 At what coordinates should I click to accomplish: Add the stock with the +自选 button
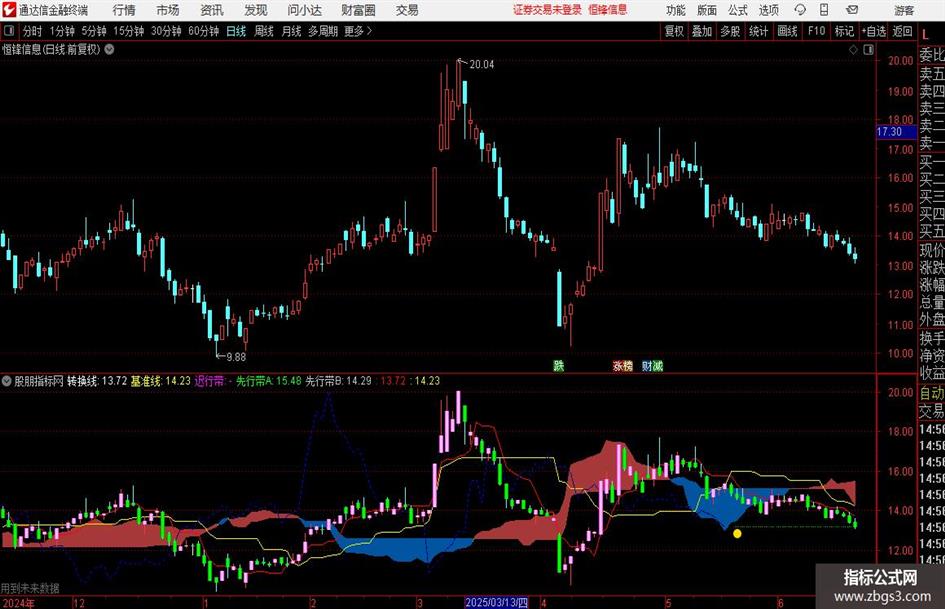tap(873, 31)
